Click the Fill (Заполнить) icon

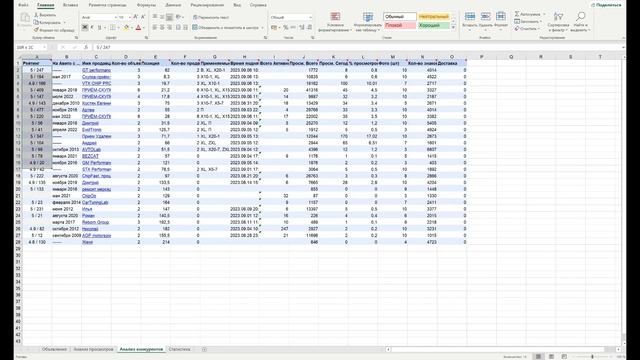point(517,21)
